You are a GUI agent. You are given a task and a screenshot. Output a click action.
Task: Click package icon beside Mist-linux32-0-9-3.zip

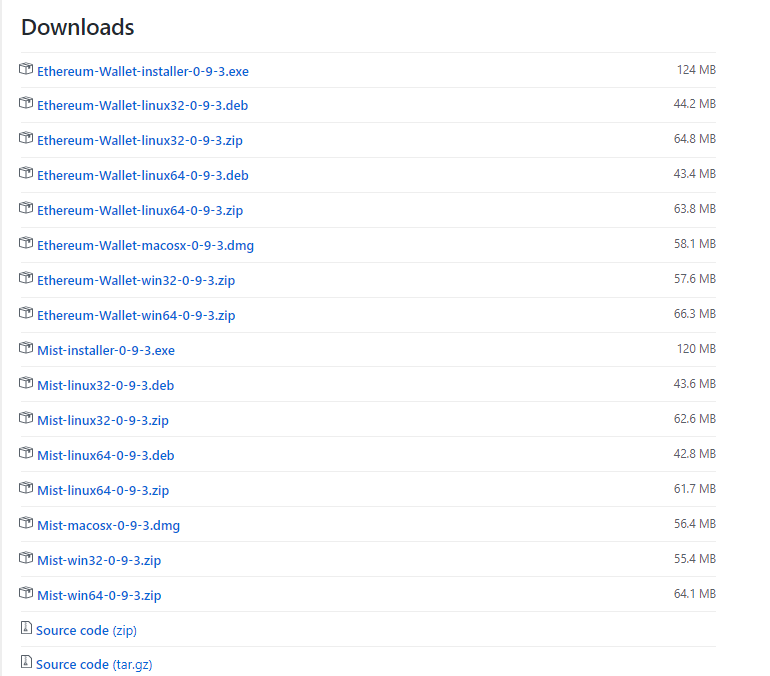point(26,418)
